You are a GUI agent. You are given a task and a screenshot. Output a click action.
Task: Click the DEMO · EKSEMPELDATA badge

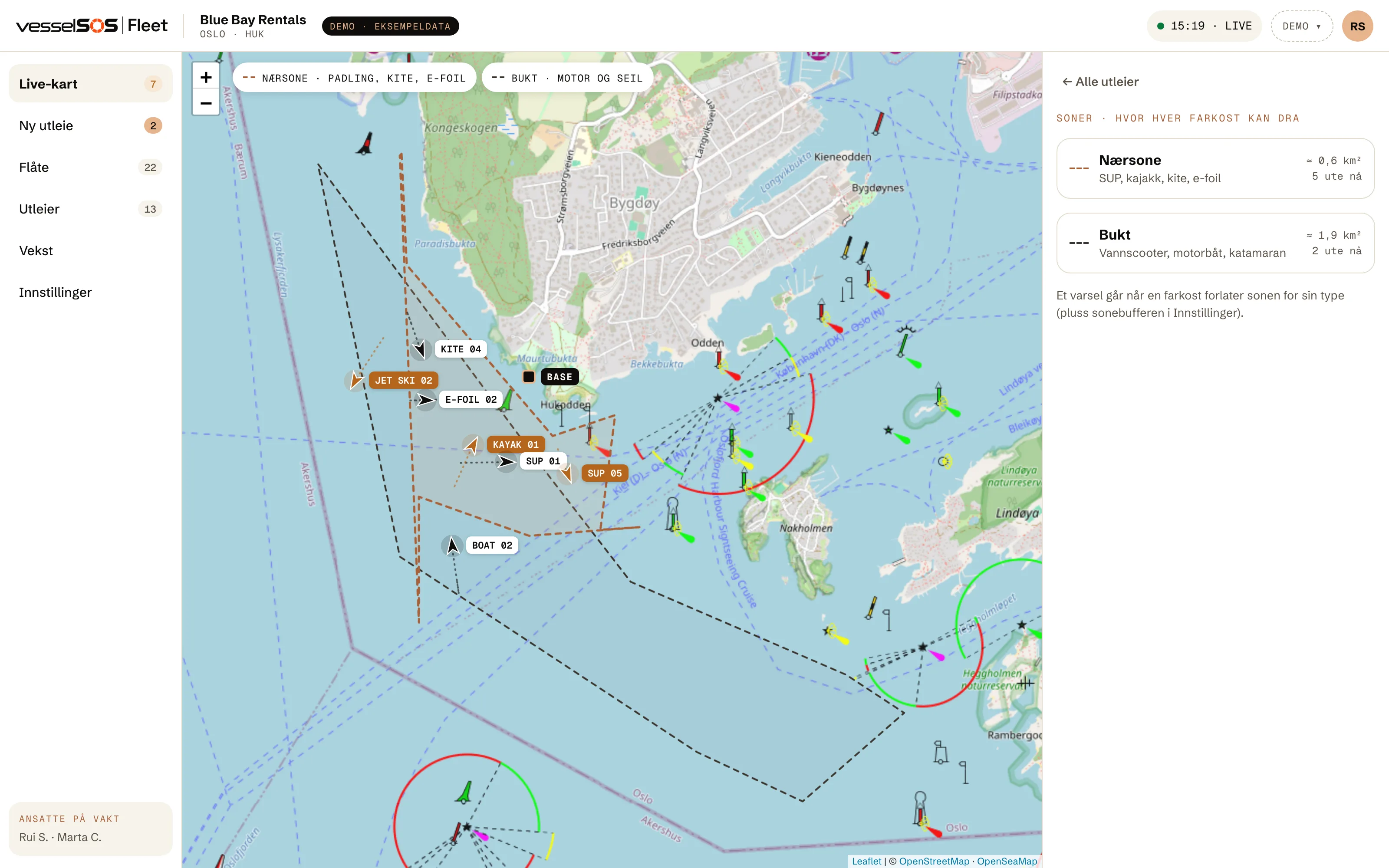pyautogui.click(x=390, y=26)
